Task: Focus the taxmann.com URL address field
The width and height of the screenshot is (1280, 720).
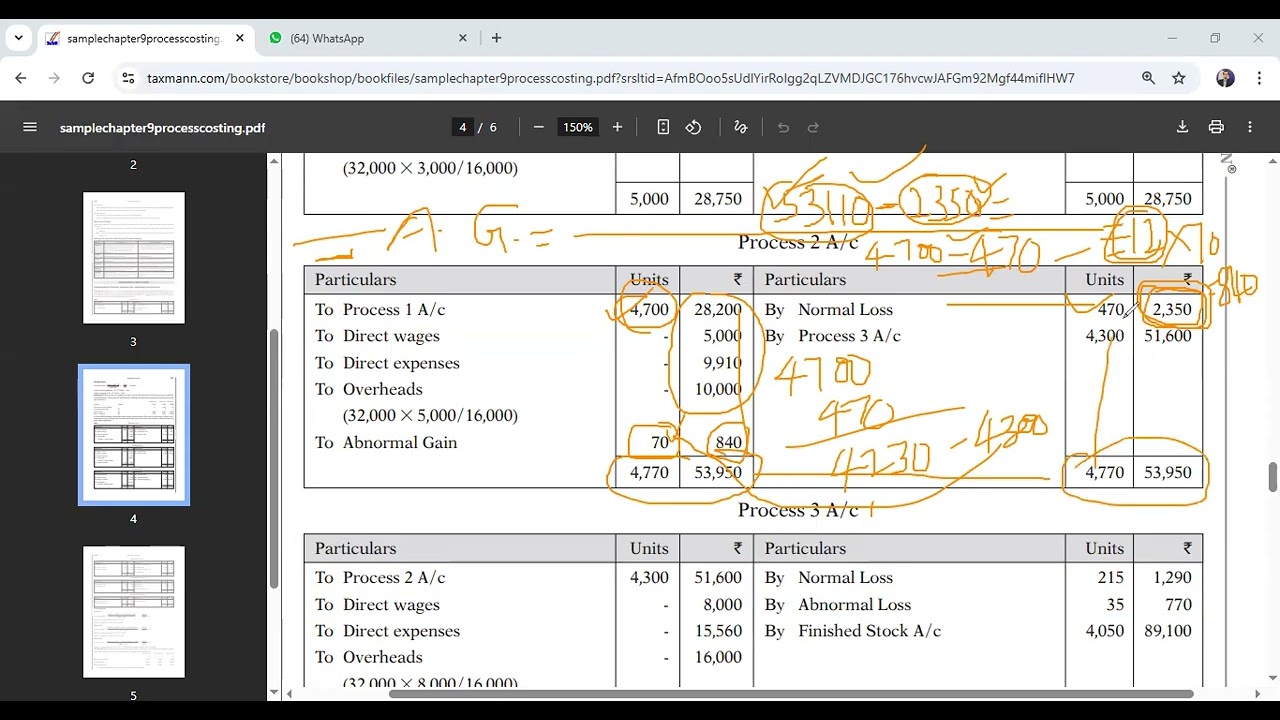Action: (x=610, y=78)
